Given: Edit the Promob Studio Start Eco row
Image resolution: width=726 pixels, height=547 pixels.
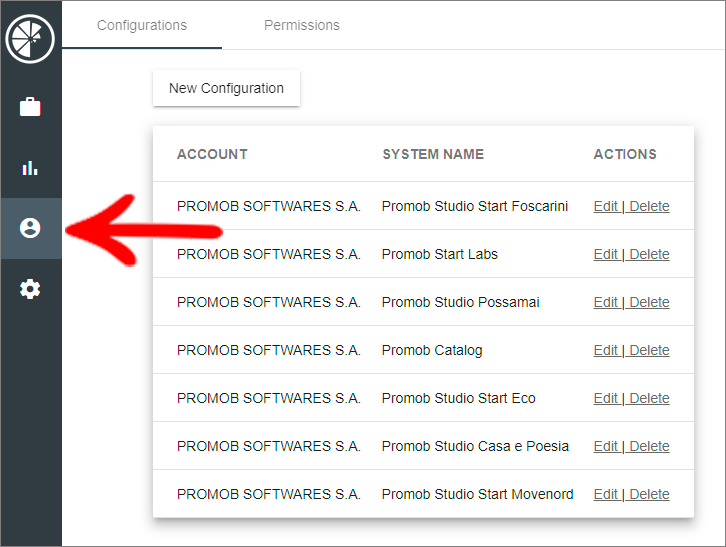Looking at the screenshot, I should (606, 398).
